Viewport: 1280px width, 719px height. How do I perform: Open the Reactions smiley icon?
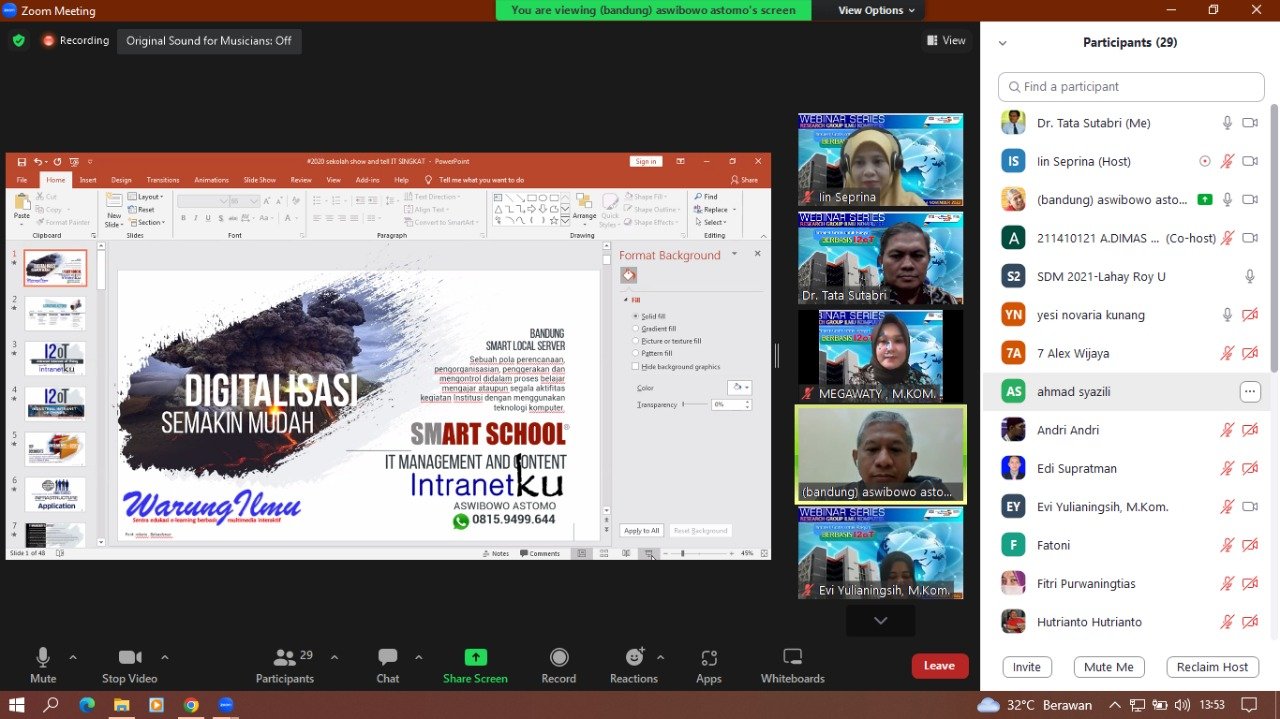pyautogui.click(x=634, y=657)
